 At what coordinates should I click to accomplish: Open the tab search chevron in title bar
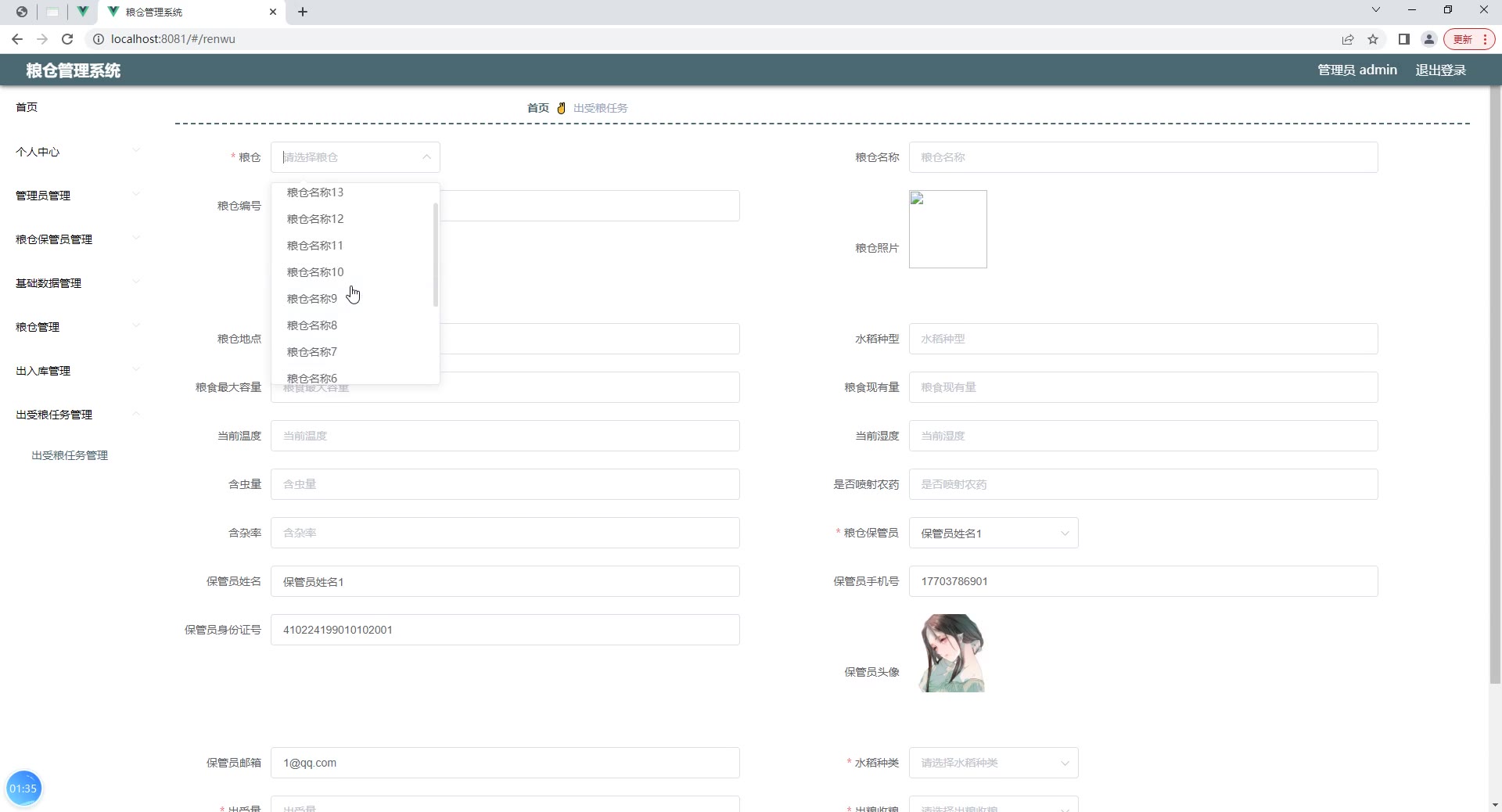click(x=1376, y=10)
